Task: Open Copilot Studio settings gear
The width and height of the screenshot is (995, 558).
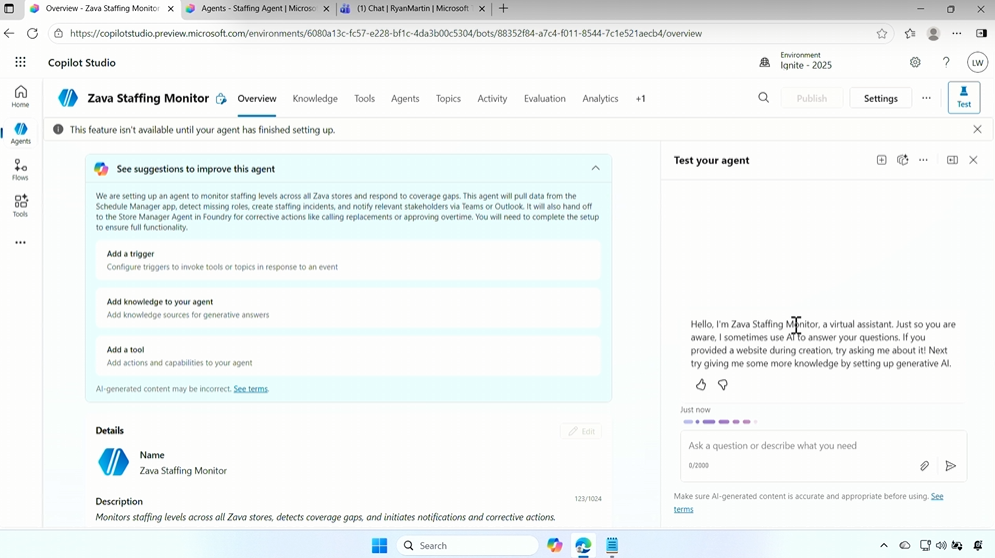Action: (915, 62)
